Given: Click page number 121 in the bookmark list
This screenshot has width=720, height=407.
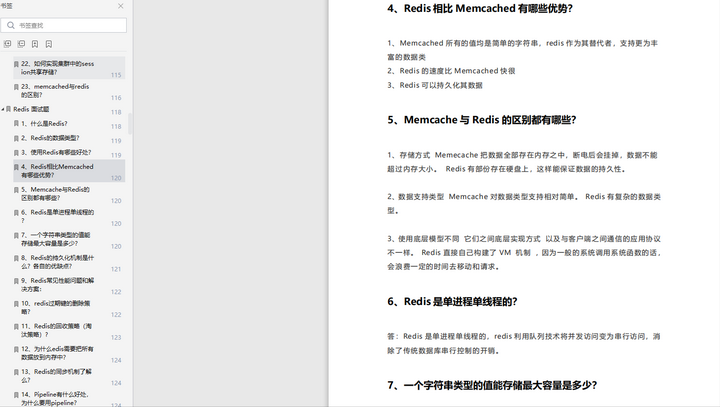Looking at the screenshot, I should click(x=116, y=269).
